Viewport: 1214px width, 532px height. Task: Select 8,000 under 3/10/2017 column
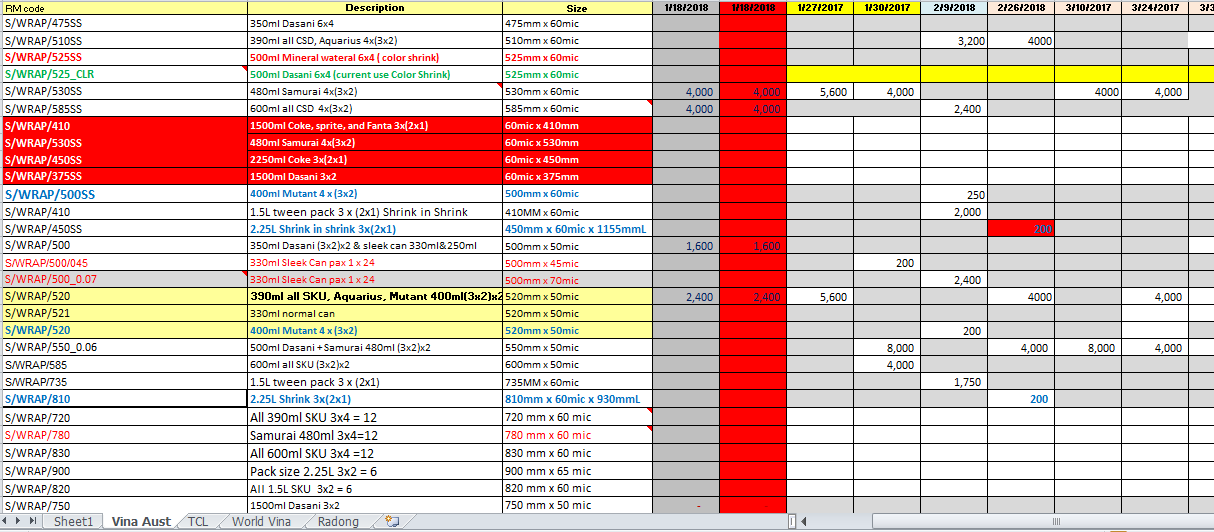[1088, 348]
